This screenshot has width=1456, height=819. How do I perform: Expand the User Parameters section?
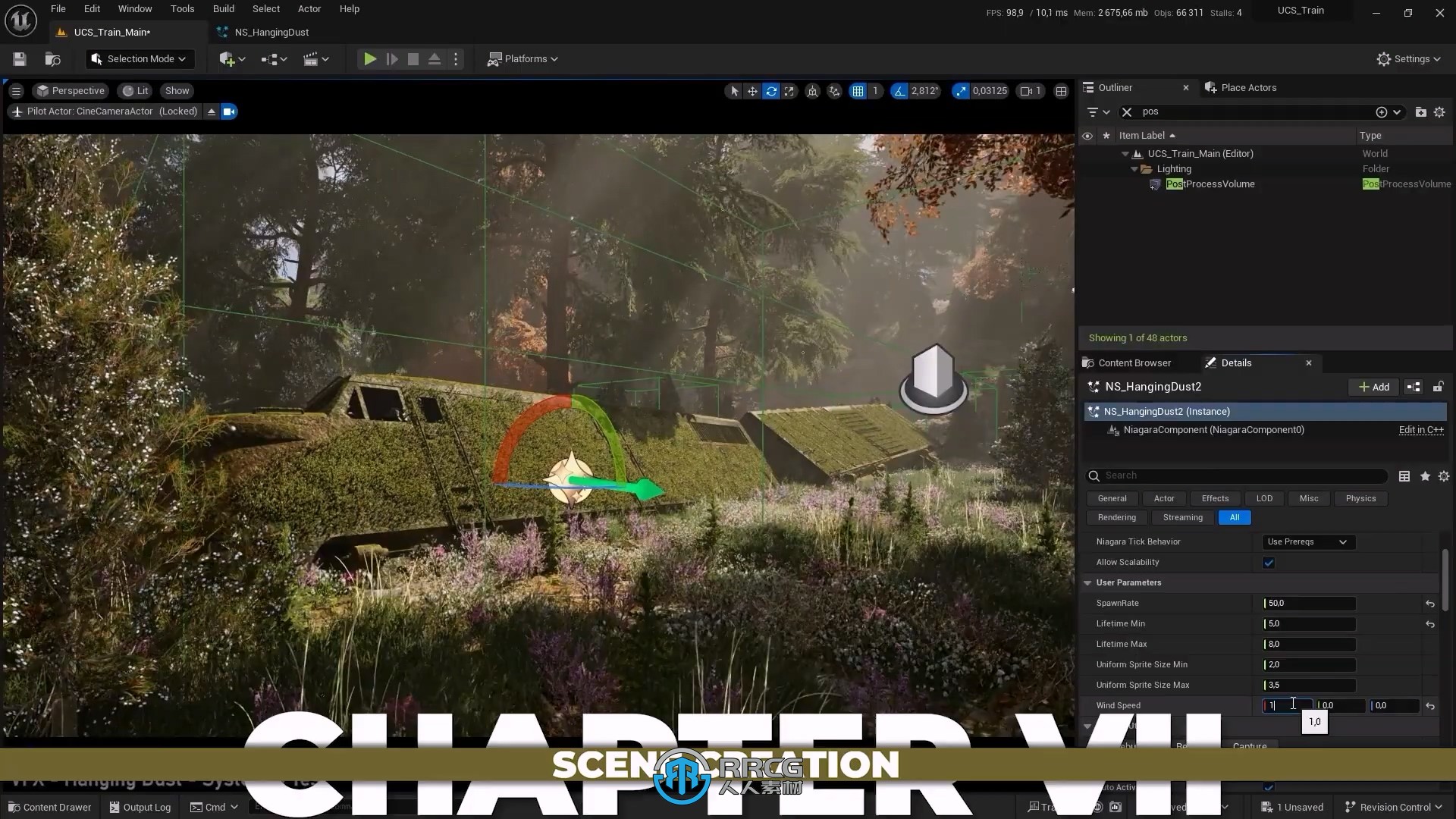(1089, 582)
